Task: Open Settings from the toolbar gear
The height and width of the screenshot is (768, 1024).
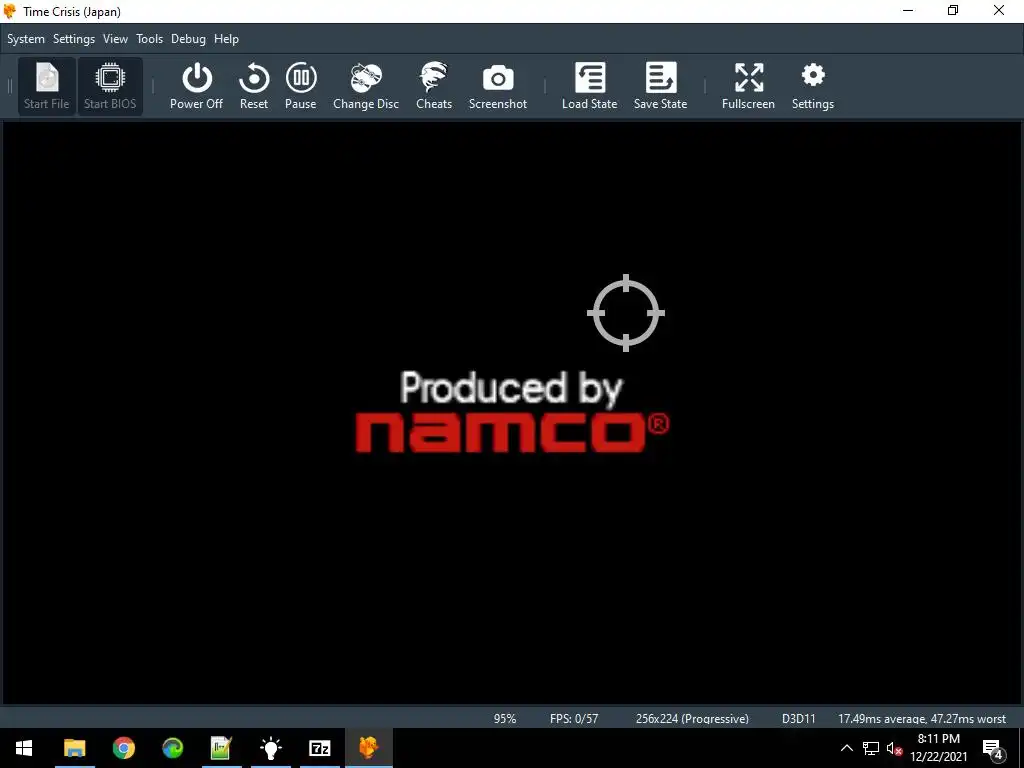Action: [812, 86]
